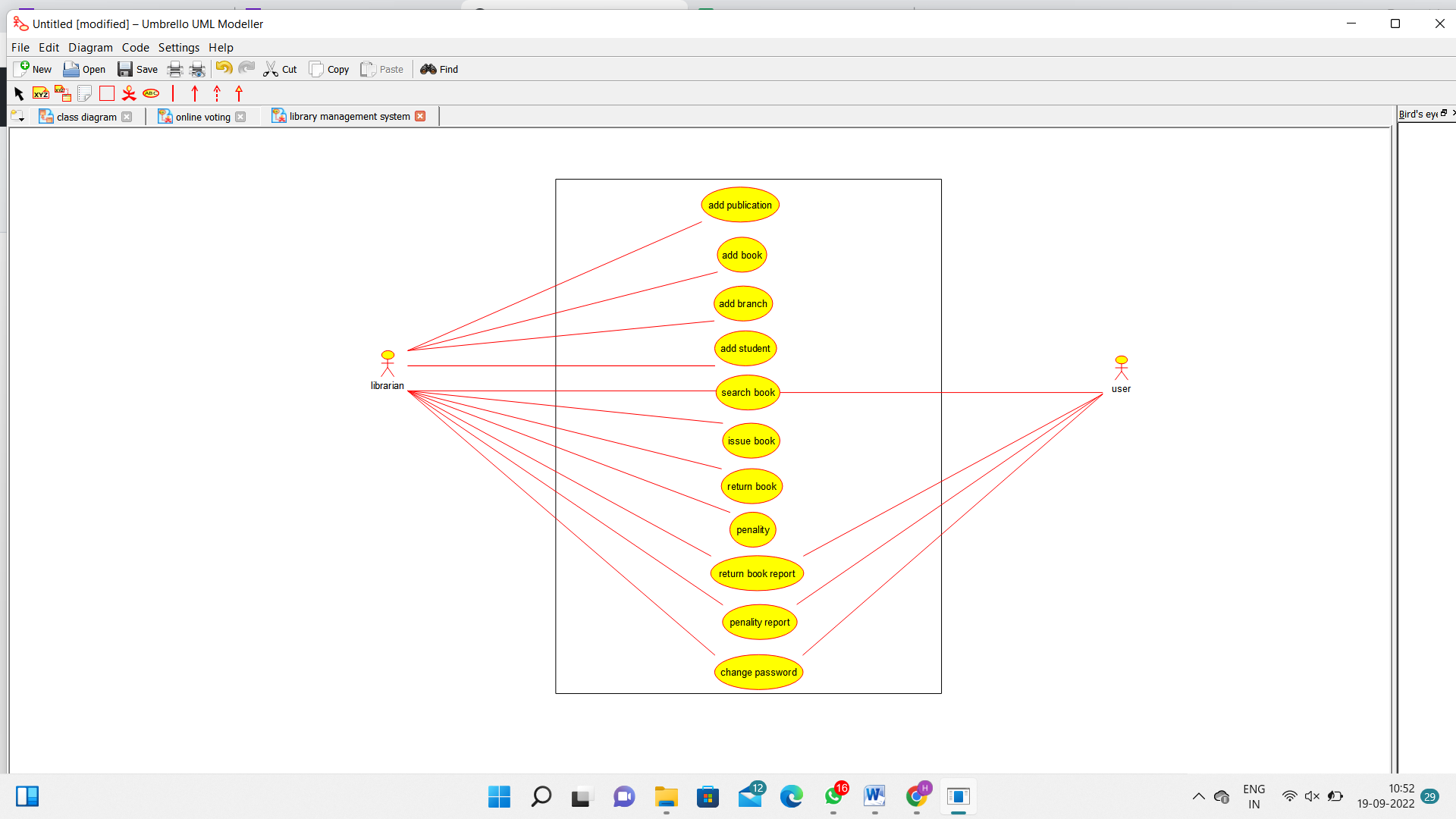
Task: Select the yellow search book use case
Action: 748,393
